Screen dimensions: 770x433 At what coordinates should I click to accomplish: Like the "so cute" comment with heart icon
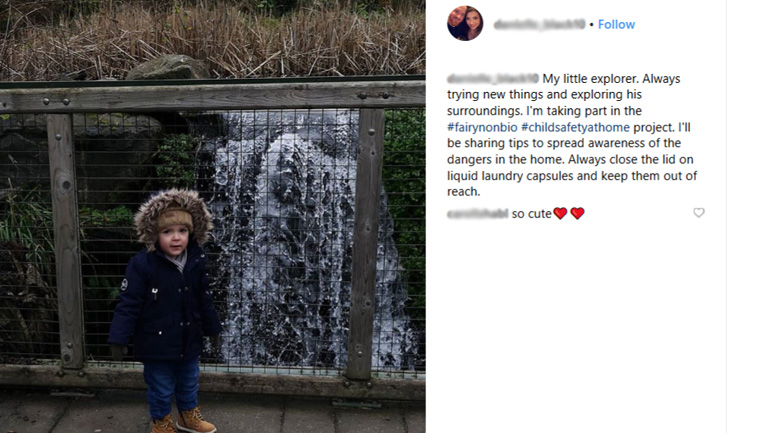click(x=698, y=213)
